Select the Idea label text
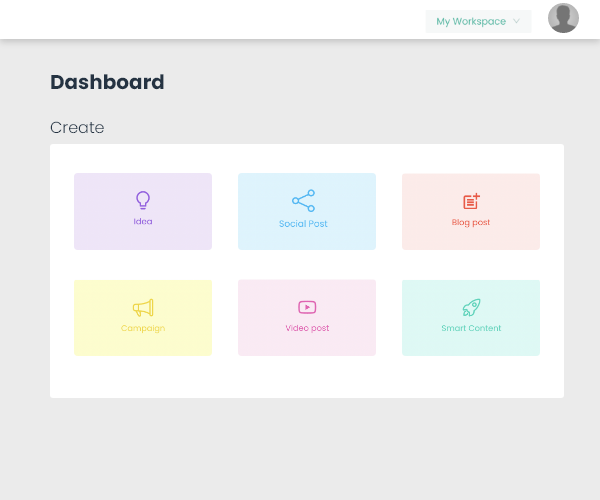 (143, 221)
